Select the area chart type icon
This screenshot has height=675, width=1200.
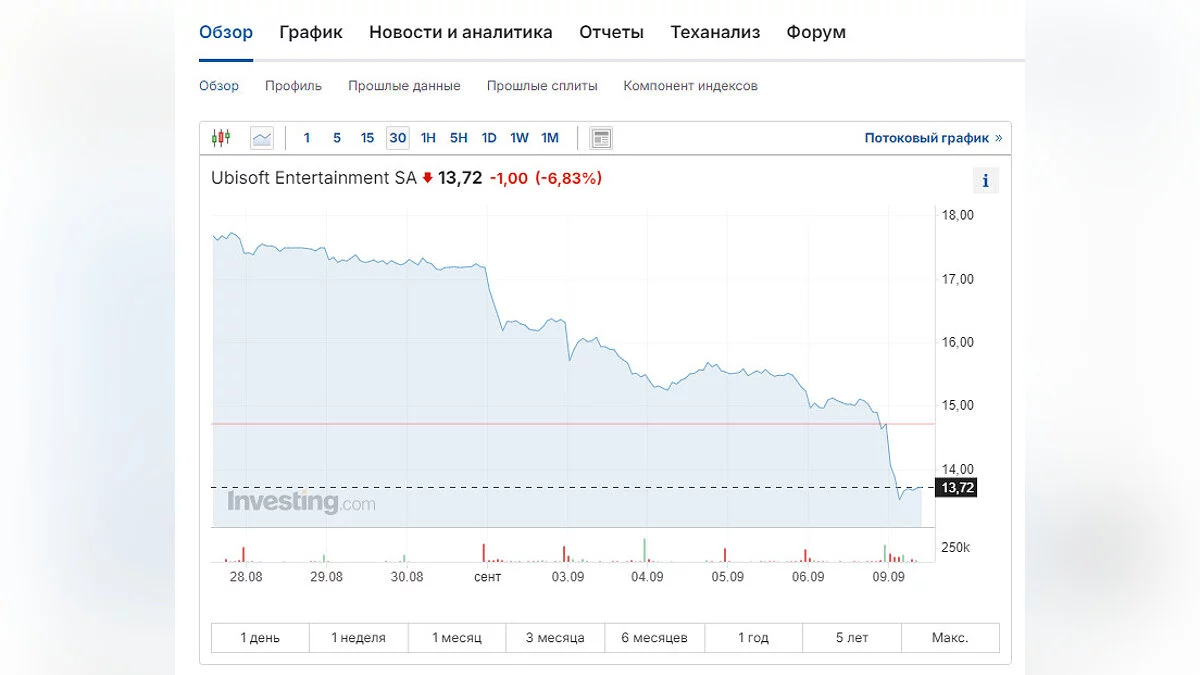click(x=262, y=138)
